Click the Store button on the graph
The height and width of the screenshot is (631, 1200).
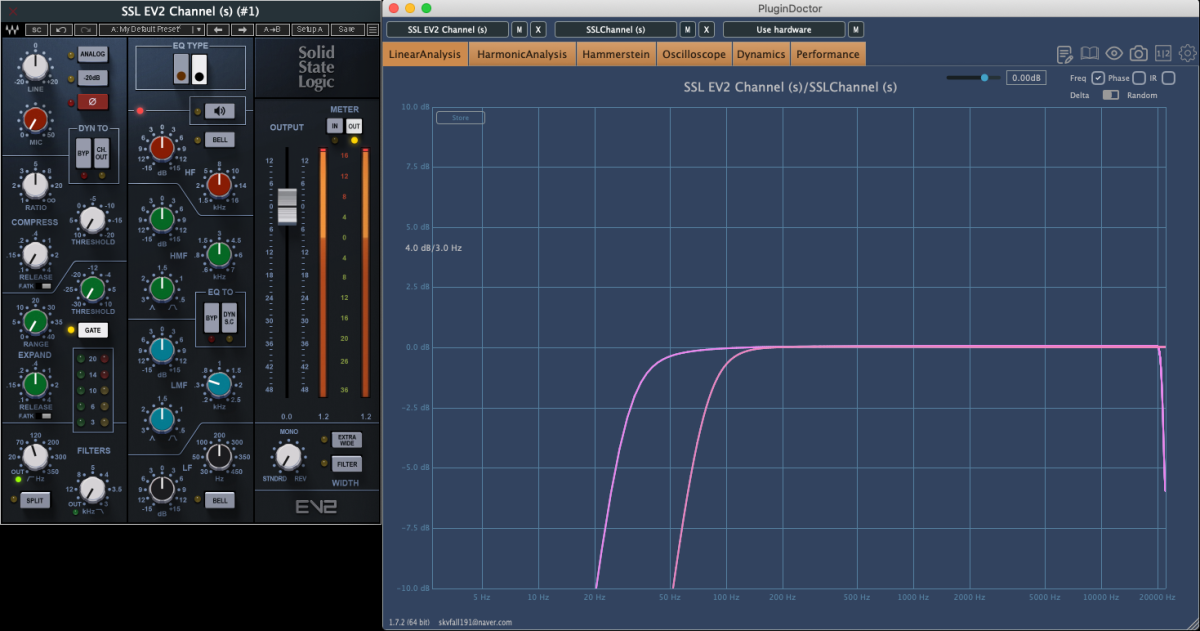(460, 118)
